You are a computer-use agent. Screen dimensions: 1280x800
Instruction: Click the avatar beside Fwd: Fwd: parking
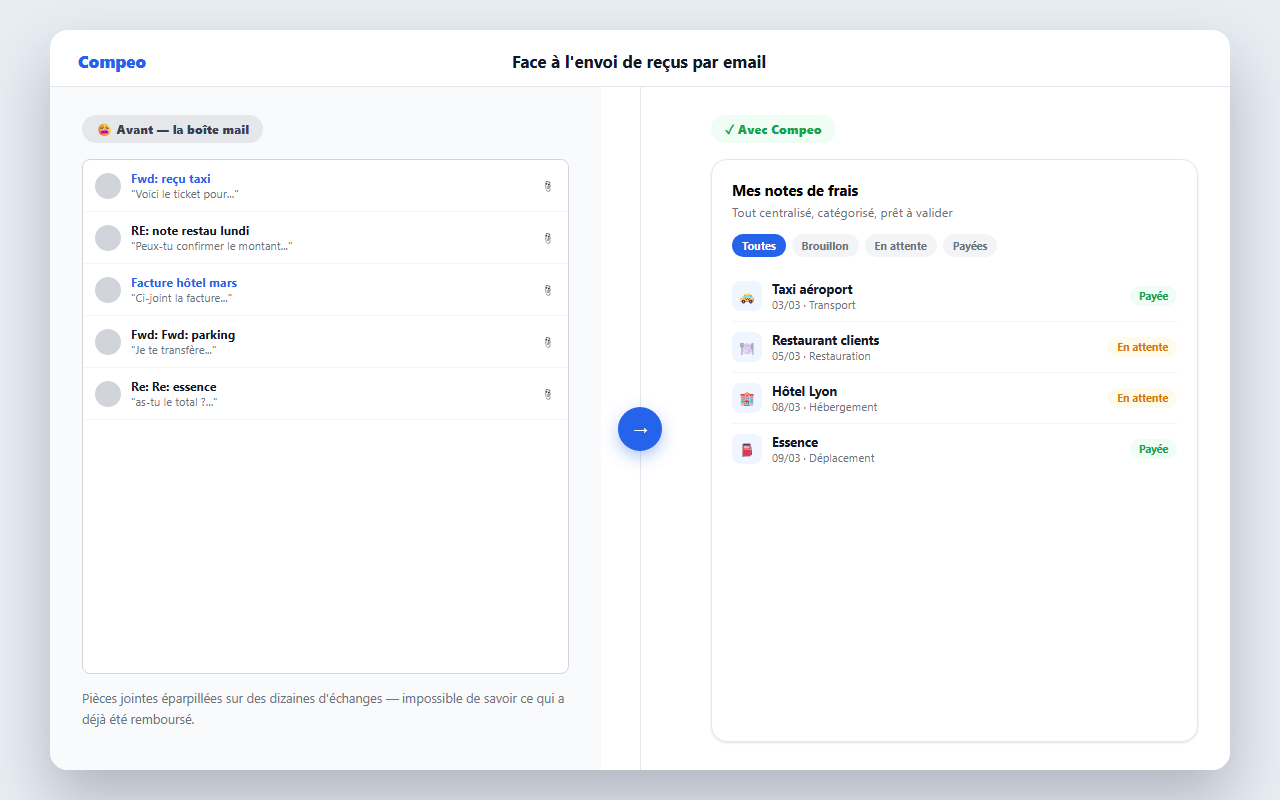coord(108,342)
